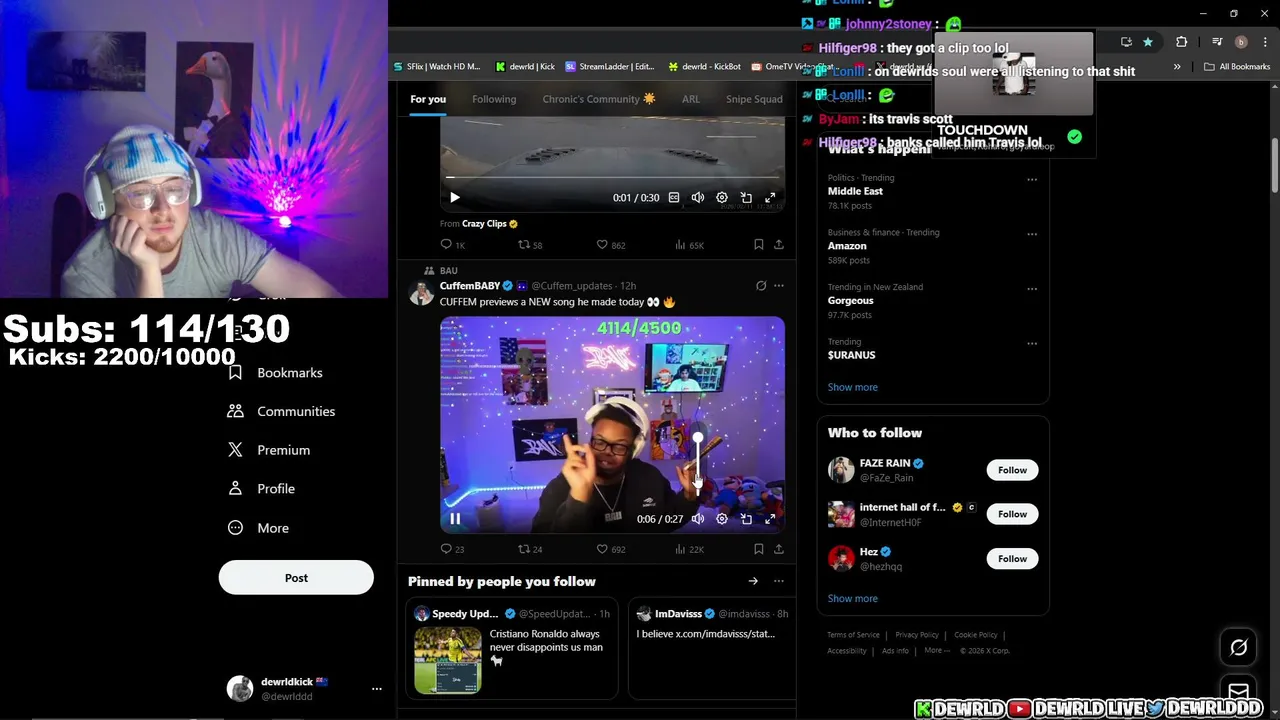Image resolution: width=1280 pixels, height=720 pixels.
Task: Click Show more under Who to follow
Action: (x=853, y=598)
